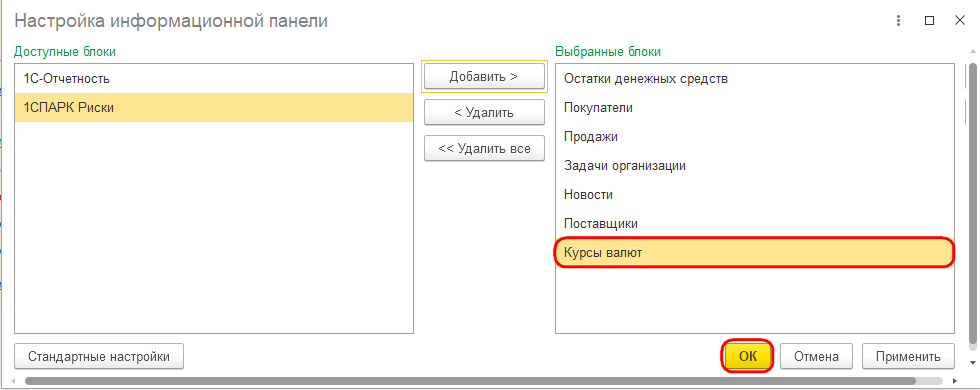This screenshot has width=980, height=390.
Task: Select Задачи организации block
Action: click(754, 166)
